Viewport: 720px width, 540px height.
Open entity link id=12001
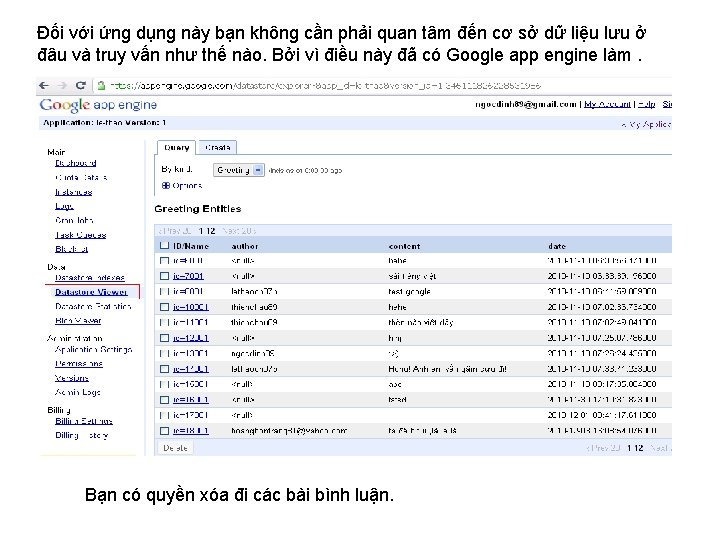coord(191,338)
